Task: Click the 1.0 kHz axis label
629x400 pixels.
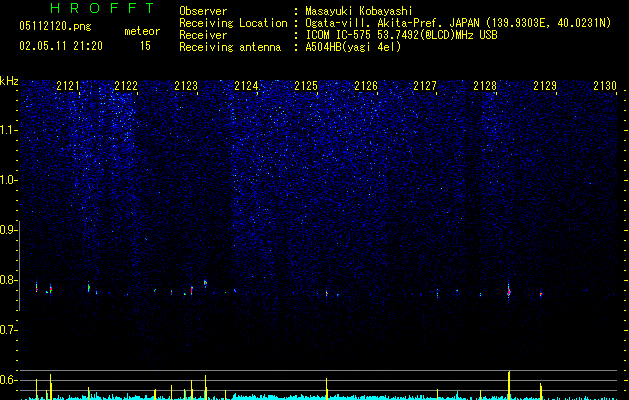Action: tap(9, 180)
